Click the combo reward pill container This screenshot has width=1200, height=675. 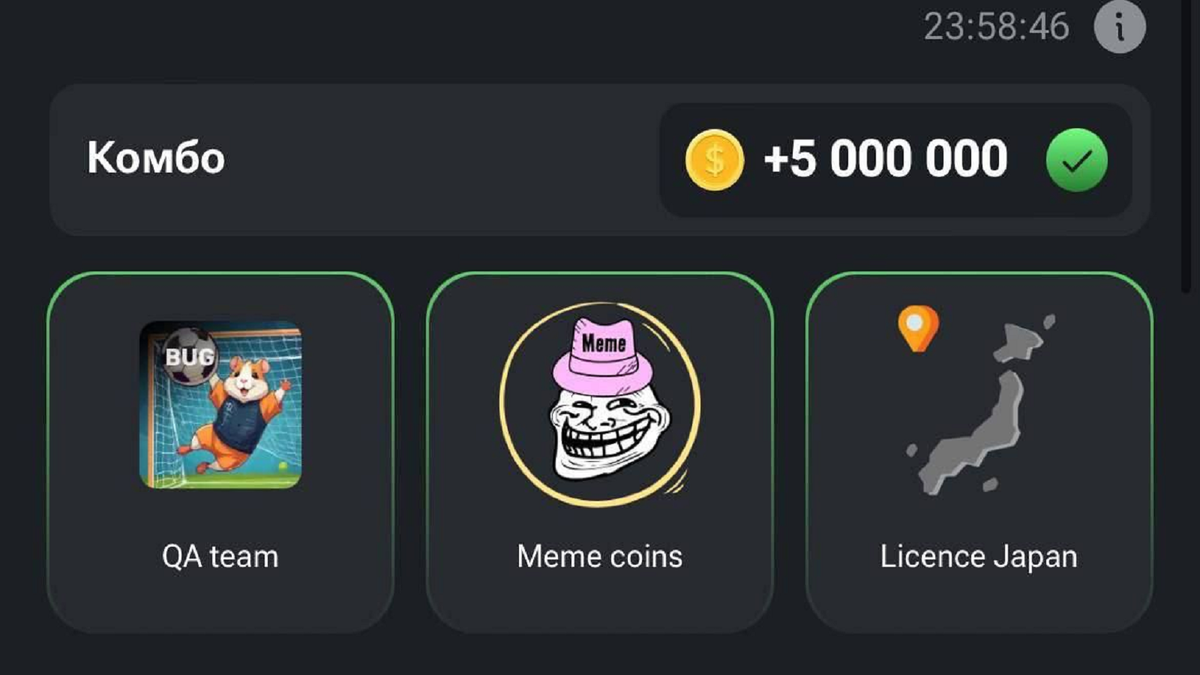[896, 160]
